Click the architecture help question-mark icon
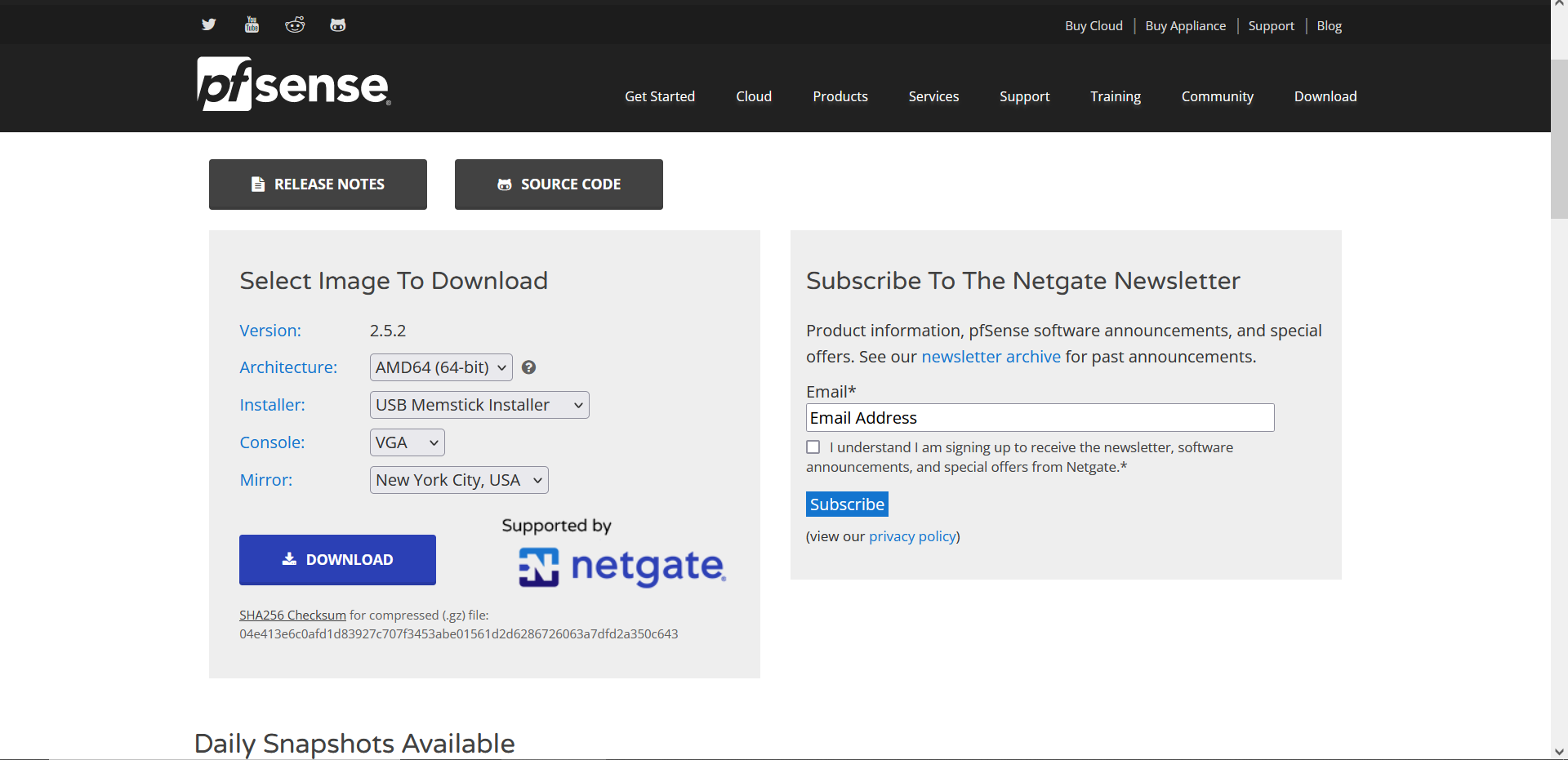Viewport: 1568px width, 760px height. pos(529,367)
